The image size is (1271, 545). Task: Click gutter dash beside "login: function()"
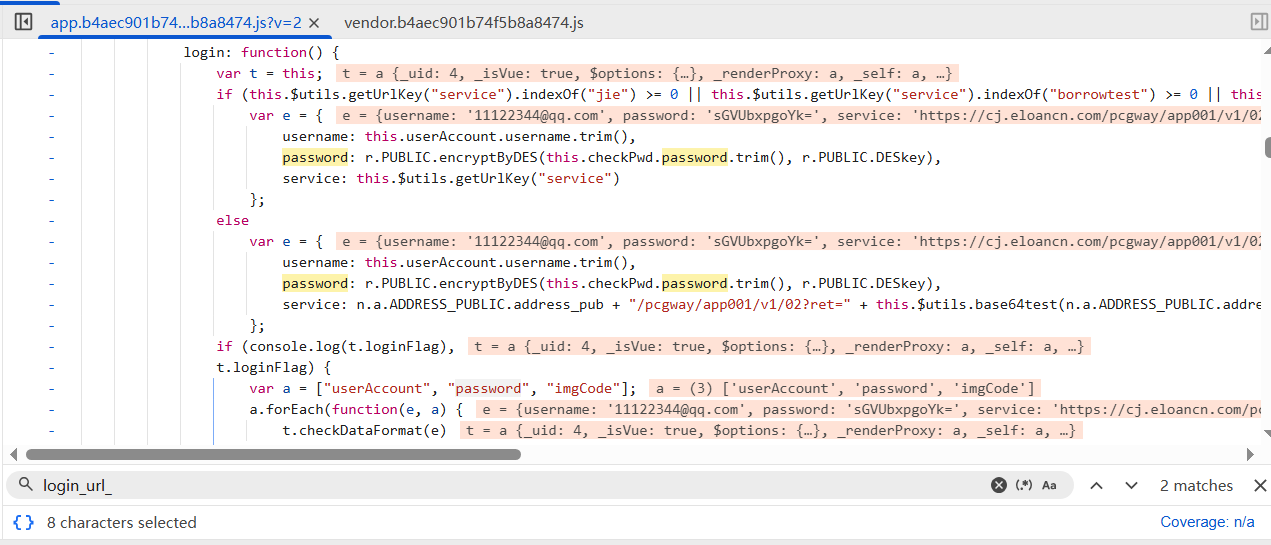coord(50,52)
